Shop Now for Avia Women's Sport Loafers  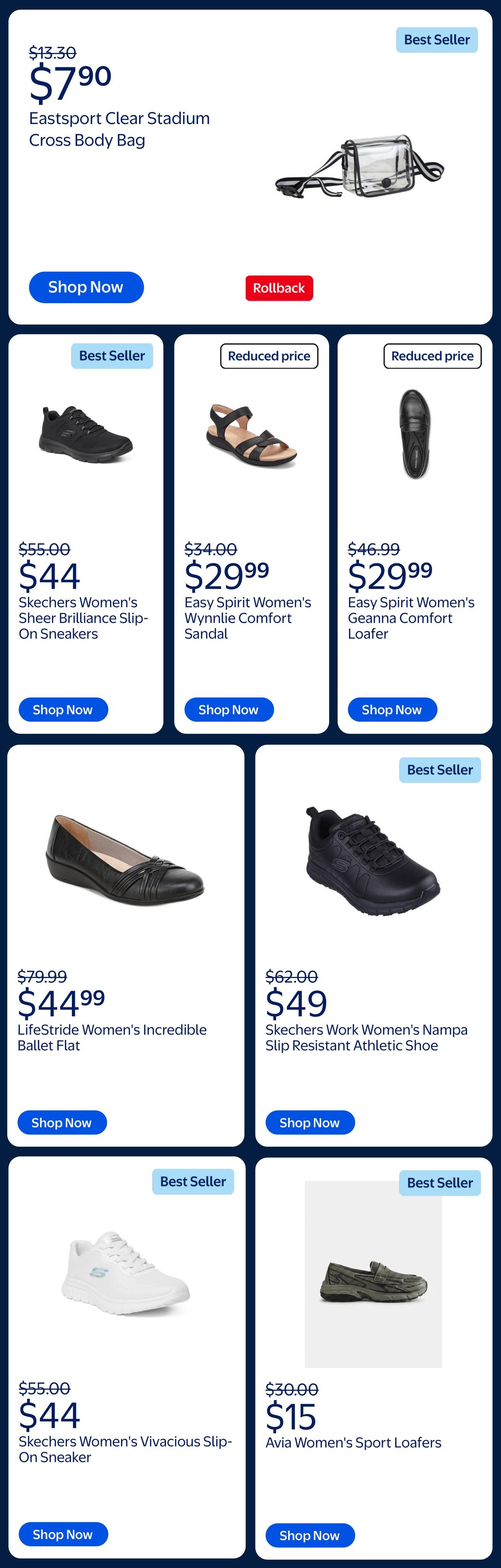pyautogui.click(x=310, y=1536)
